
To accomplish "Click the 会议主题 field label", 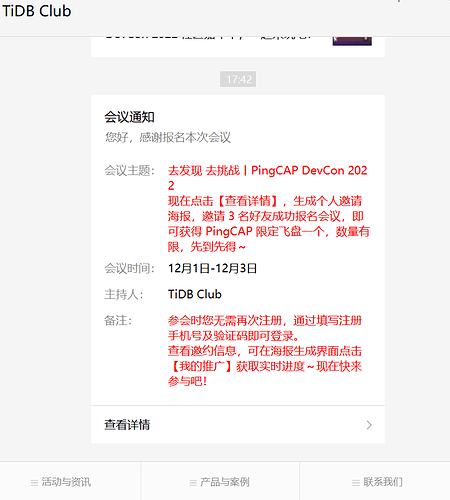I will 130,170.
